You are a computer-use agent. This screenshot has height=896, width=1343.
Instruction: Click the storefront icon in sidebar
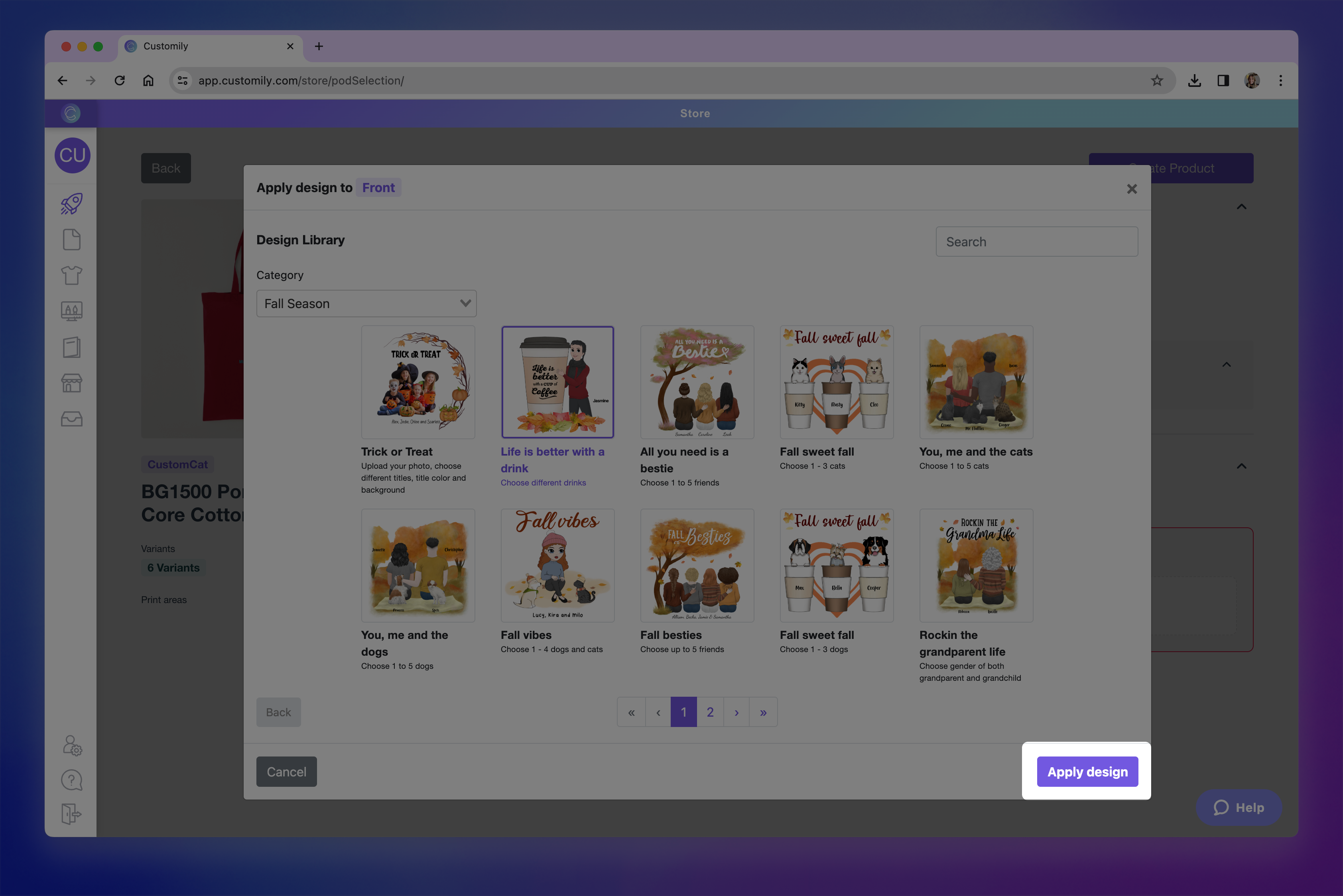pos(71,383)
